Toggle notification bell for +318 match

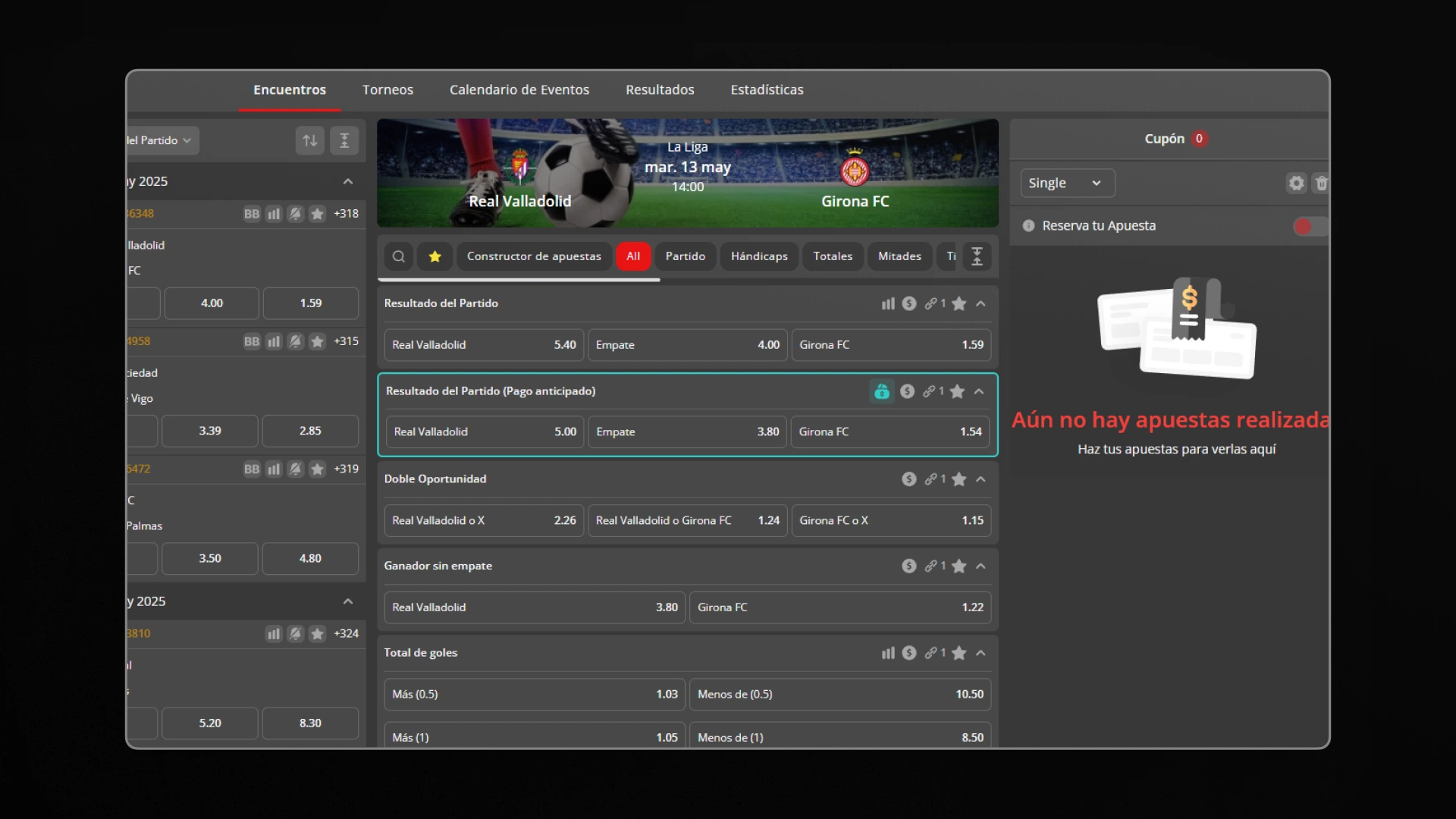pyautogui.click(x=295, y=214)
